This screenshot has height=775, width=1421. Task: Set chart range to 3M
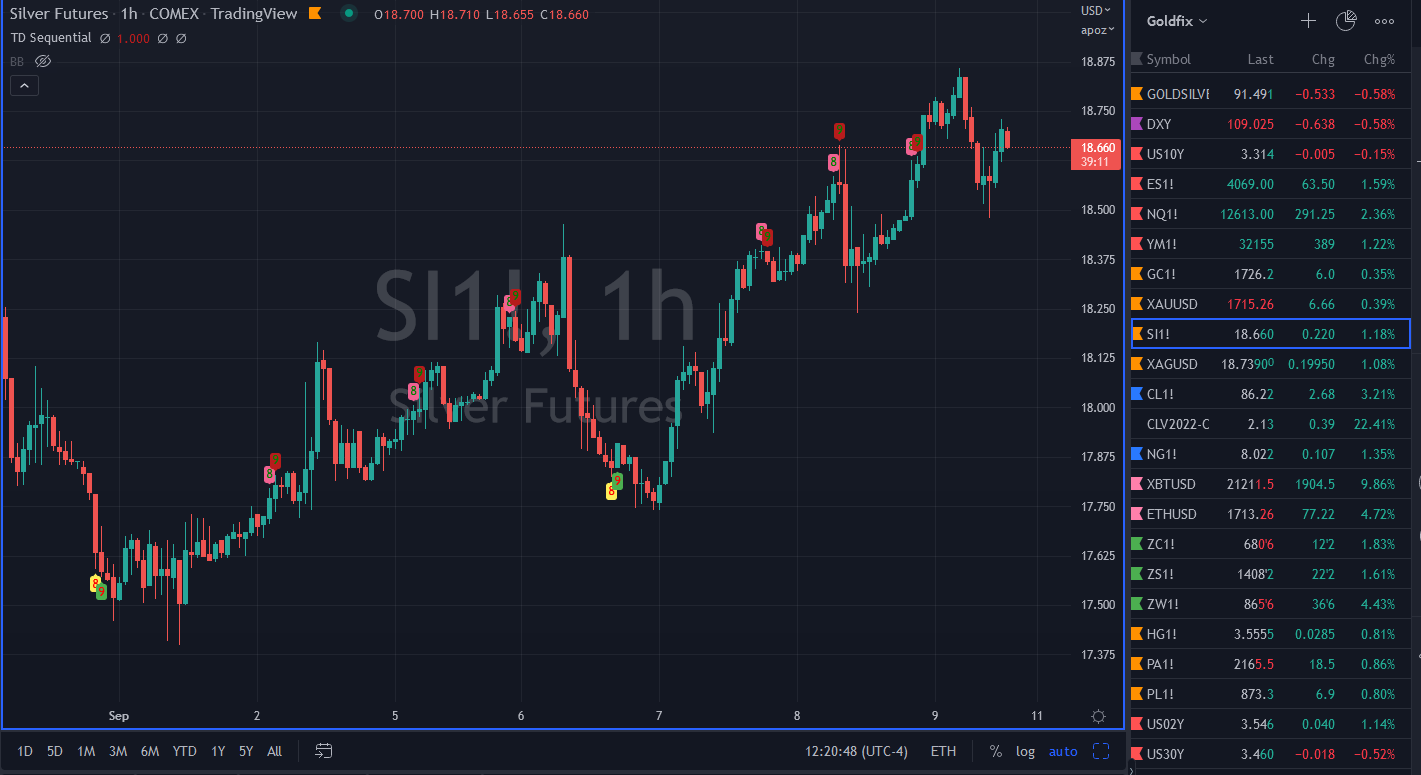coord(118,751)
